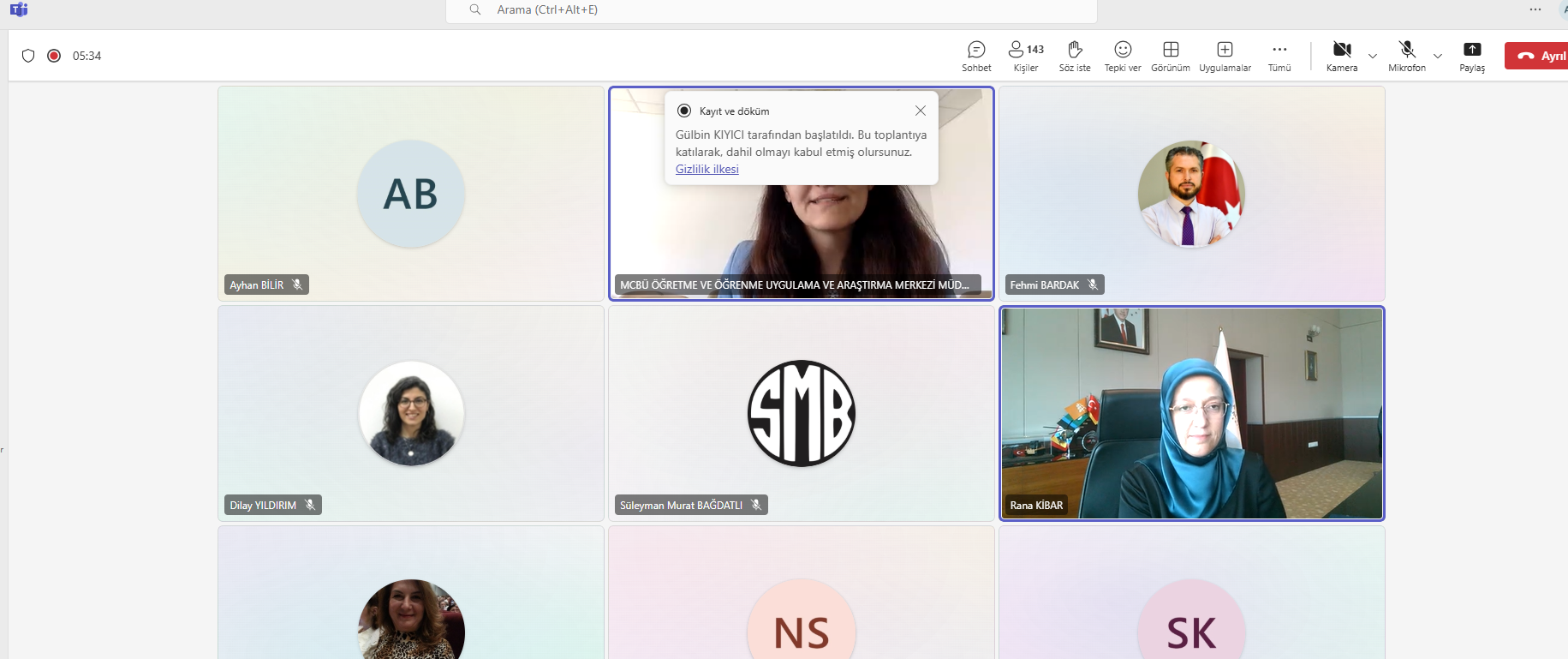The height and width of the screenshot is (659, 1568).
Task: Change layout via Görünüm
Action: click(x=1171, y=57)
